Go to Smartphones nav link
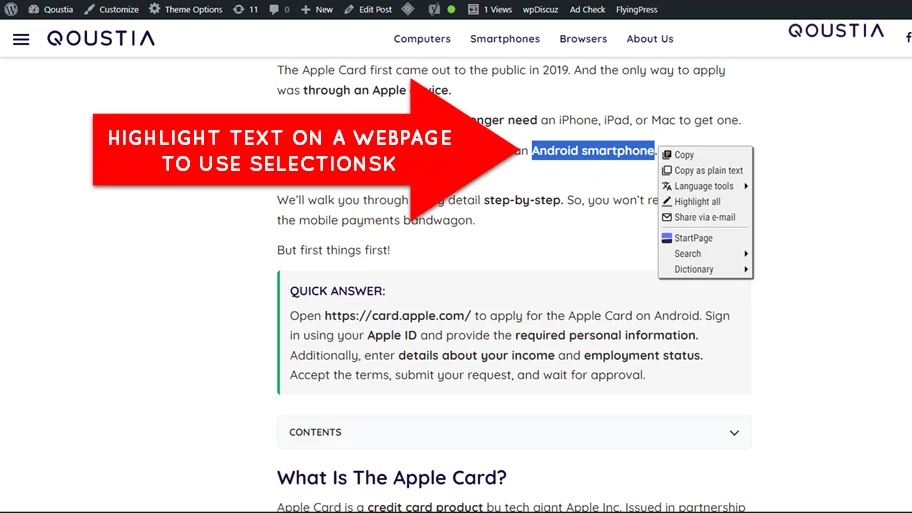The width and height of the screenshot is (912, 513). coord(505,38)
